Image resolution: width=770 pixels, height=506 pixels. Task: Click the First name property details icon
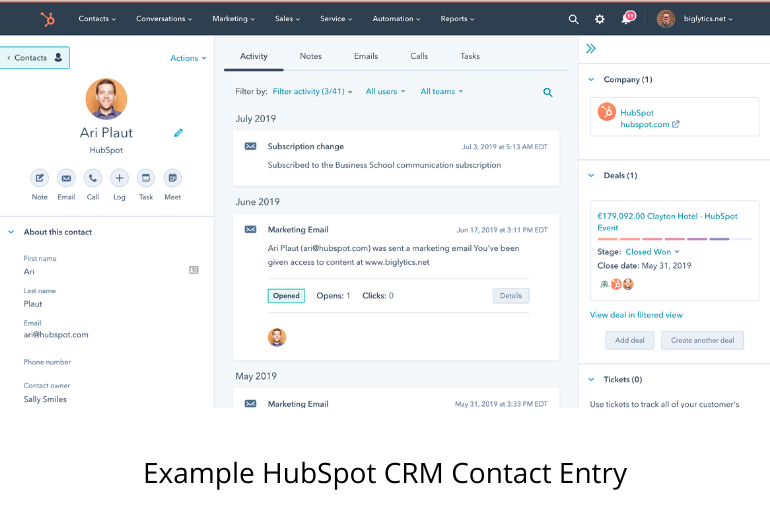point(194,270)
